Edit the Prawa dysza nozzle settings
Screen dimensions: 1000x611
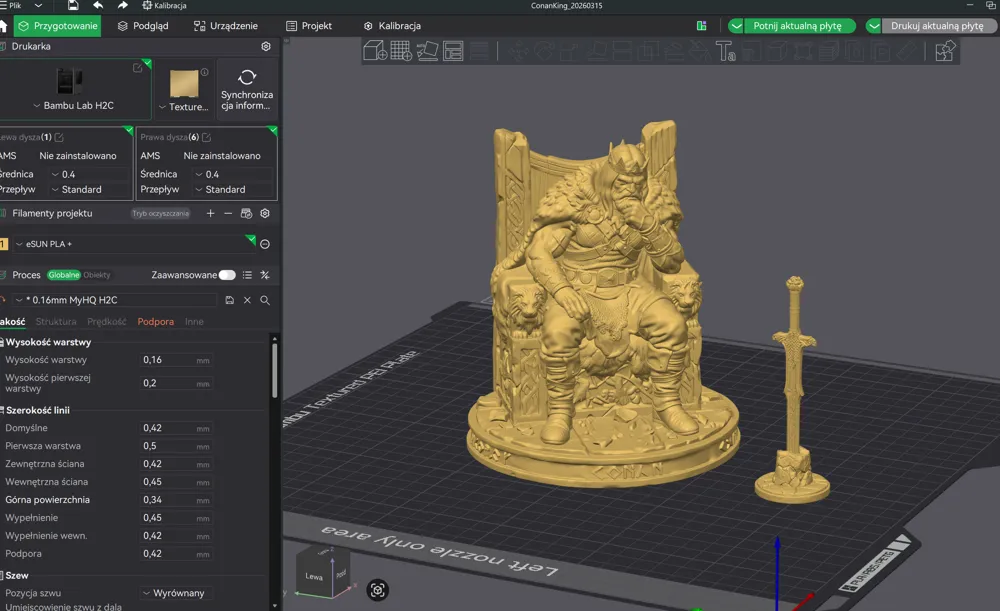tap(207, 137)
